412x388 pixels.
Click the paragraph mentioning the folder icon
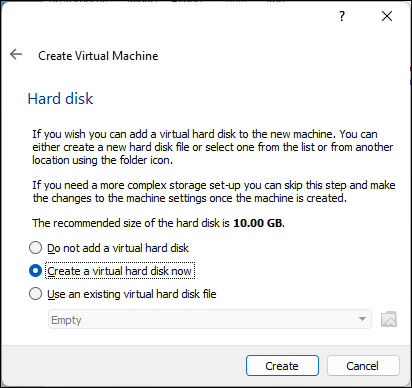point(213,147)
